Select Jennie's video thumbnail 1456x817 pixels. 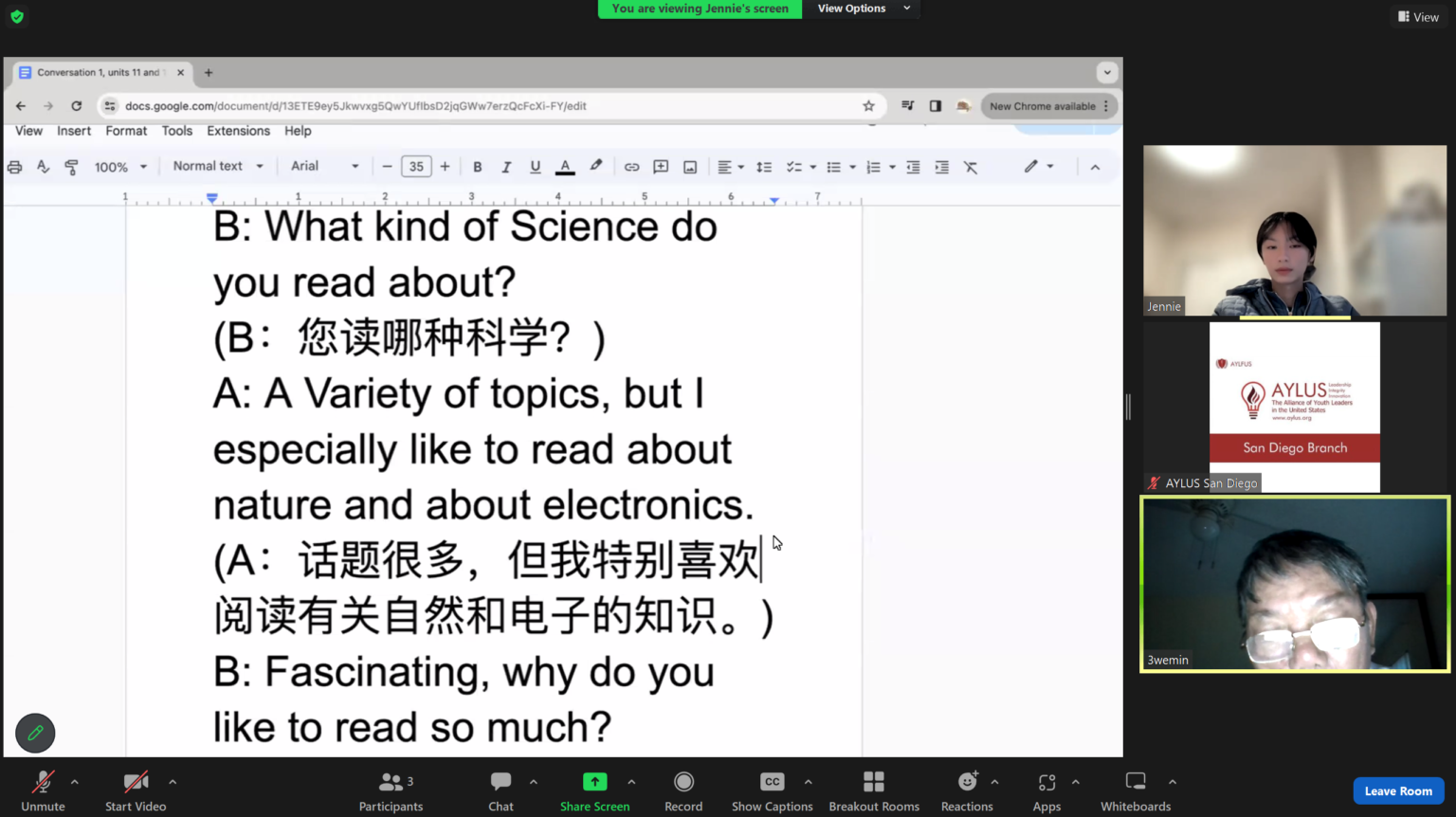1295,230
